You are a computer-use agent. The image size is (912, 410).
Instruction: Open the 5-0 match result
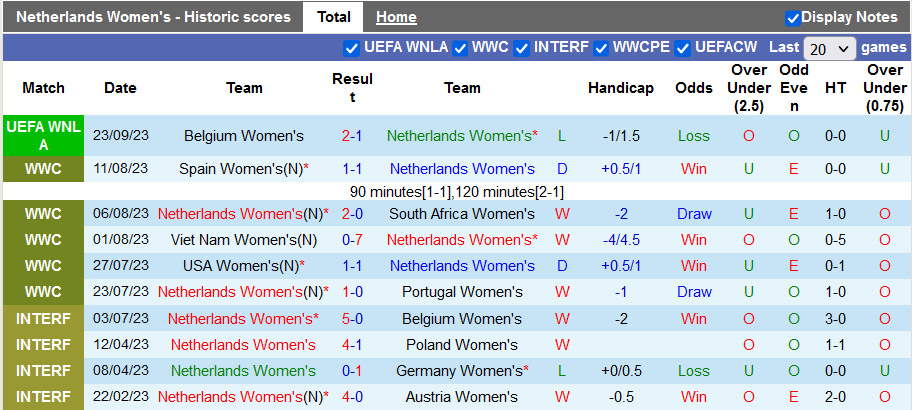click(x=352, y=319)
